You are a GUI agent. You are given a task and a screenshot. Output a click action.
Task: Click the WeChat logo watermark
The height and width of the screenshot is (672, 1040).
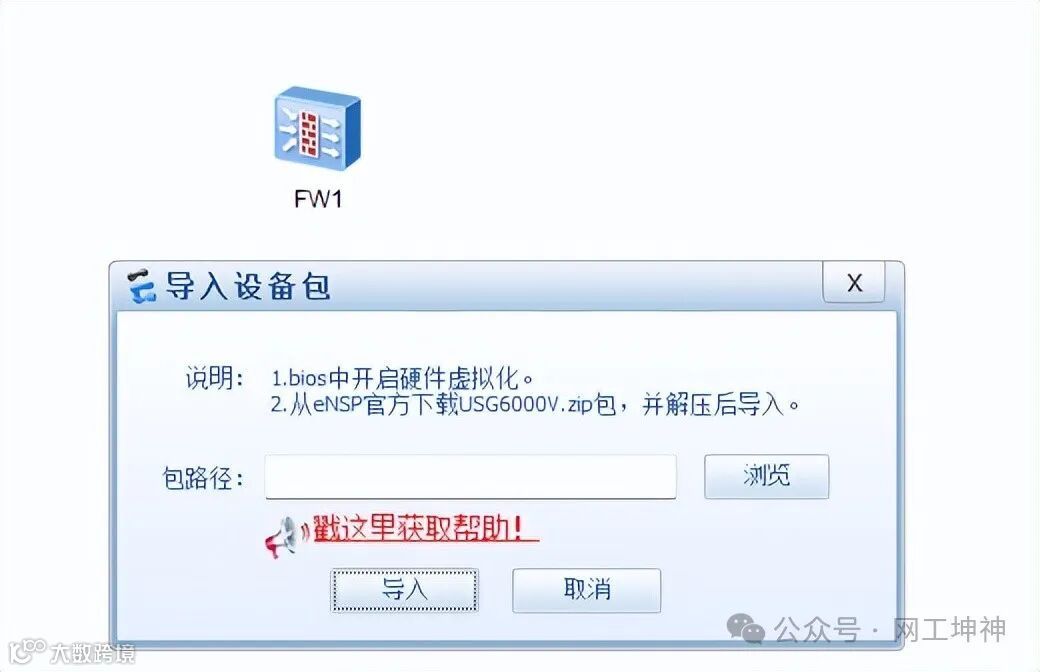point(746,629)
